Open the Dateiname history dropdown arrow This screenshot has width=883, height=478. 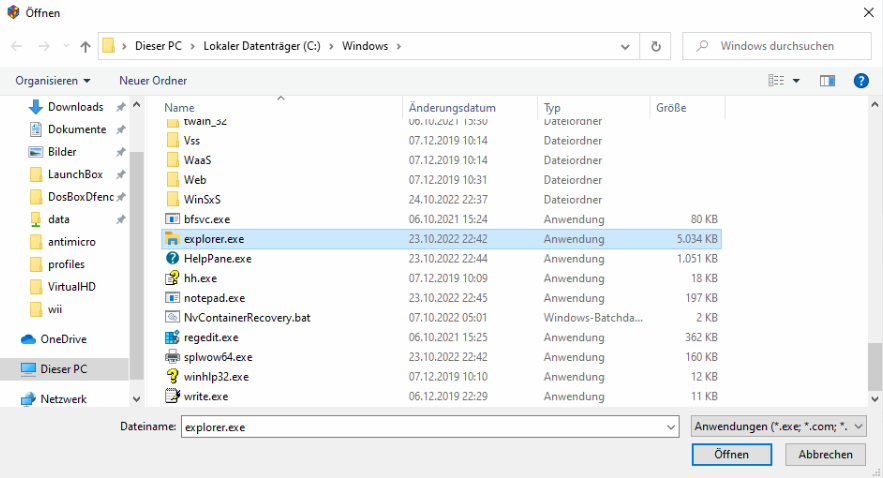(x=670, y=427)
